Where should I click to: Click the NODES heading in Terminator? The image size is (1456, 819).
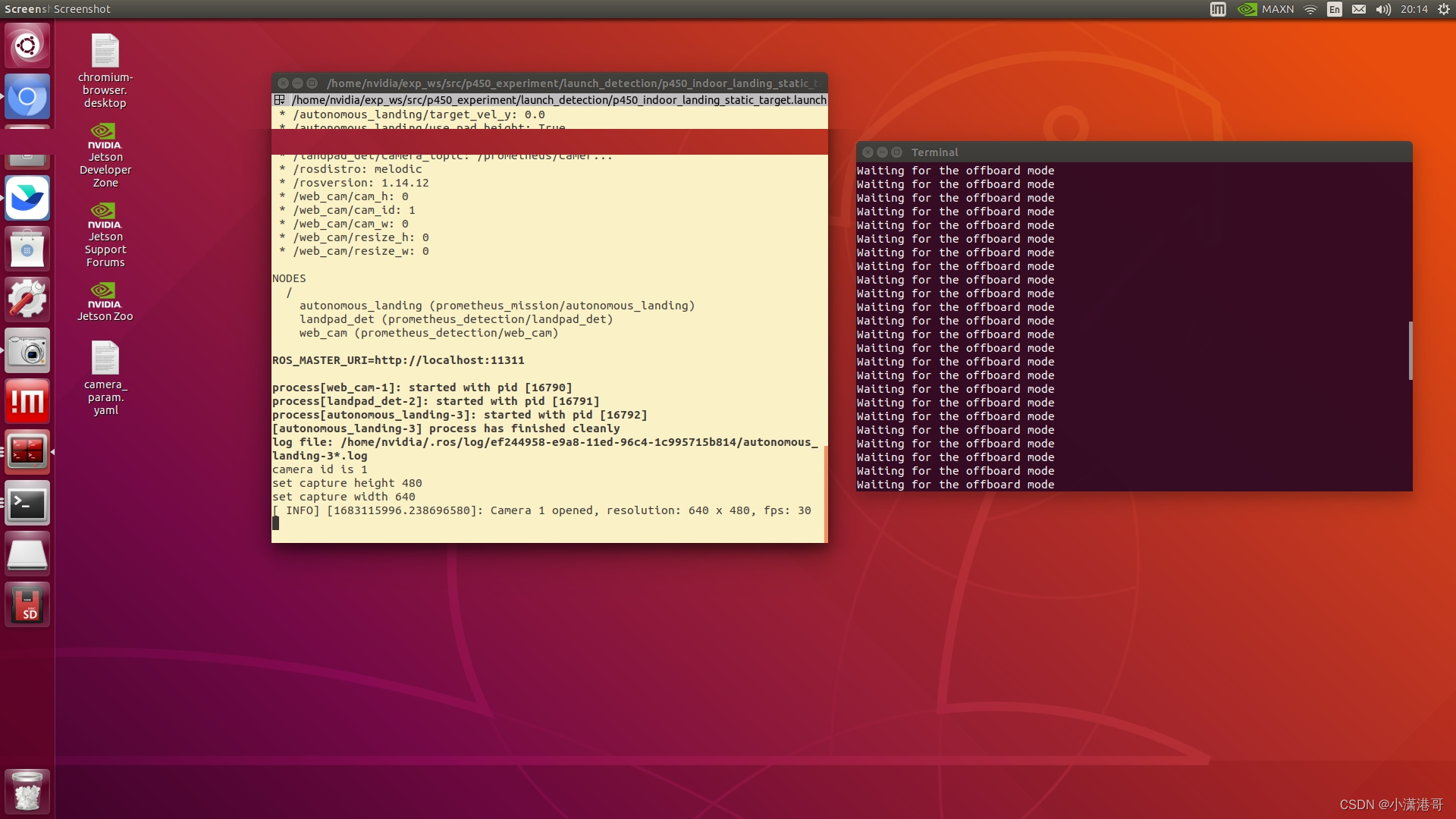[x=289, y=278]
